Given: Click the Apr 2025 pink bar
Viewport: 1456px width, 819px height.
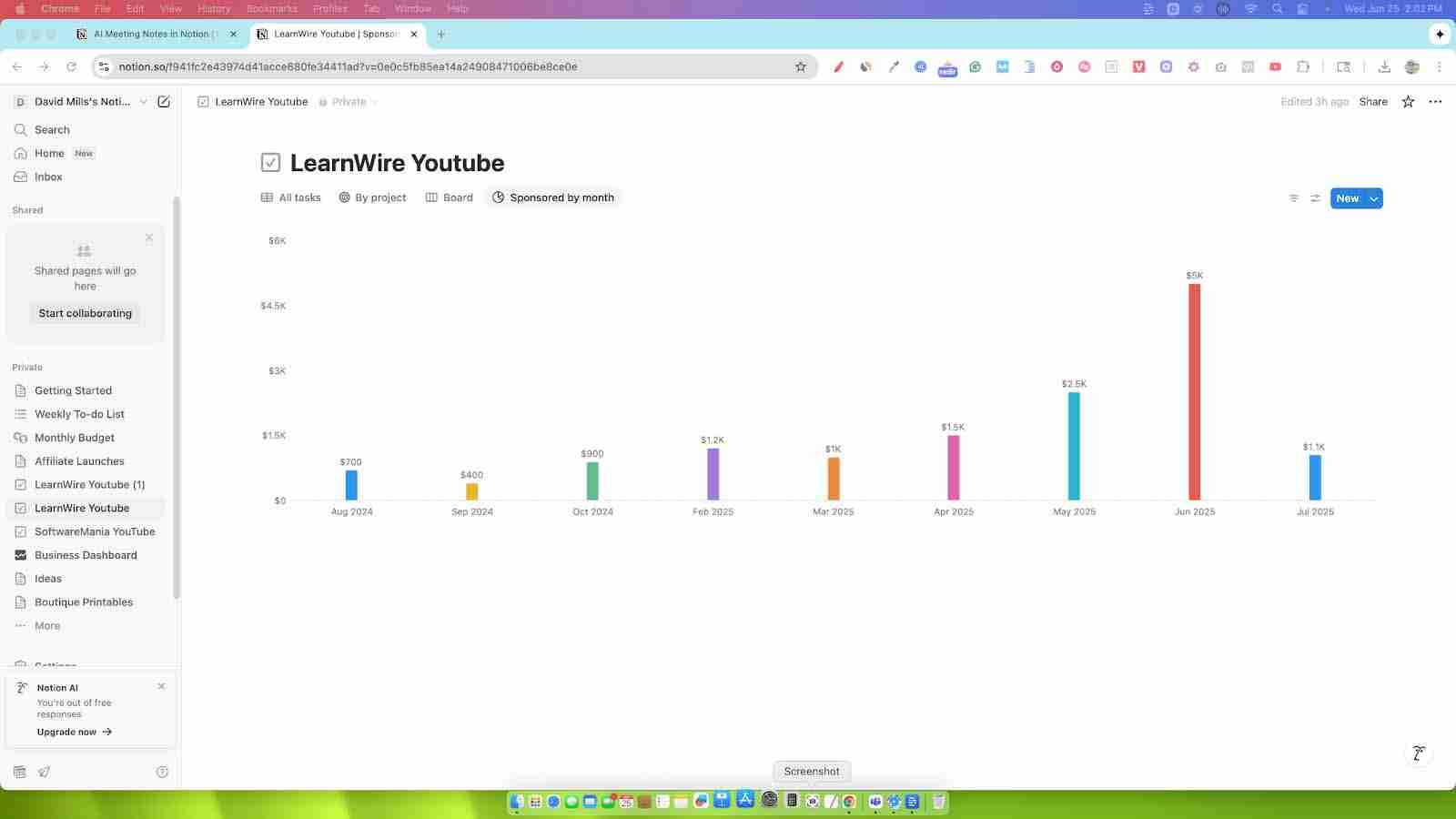Looking at the screenshot, I should point(954,468).
